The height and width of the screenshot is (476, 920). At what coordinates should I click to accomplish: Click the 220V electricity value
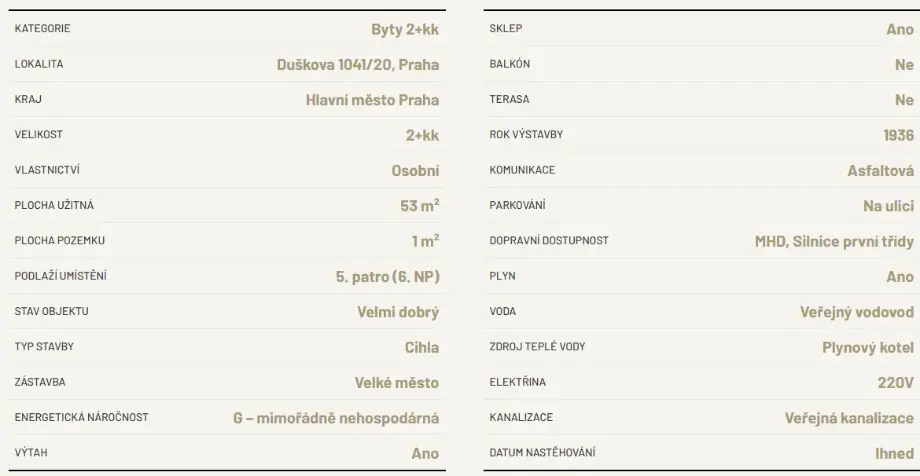(x=895, y=382)
